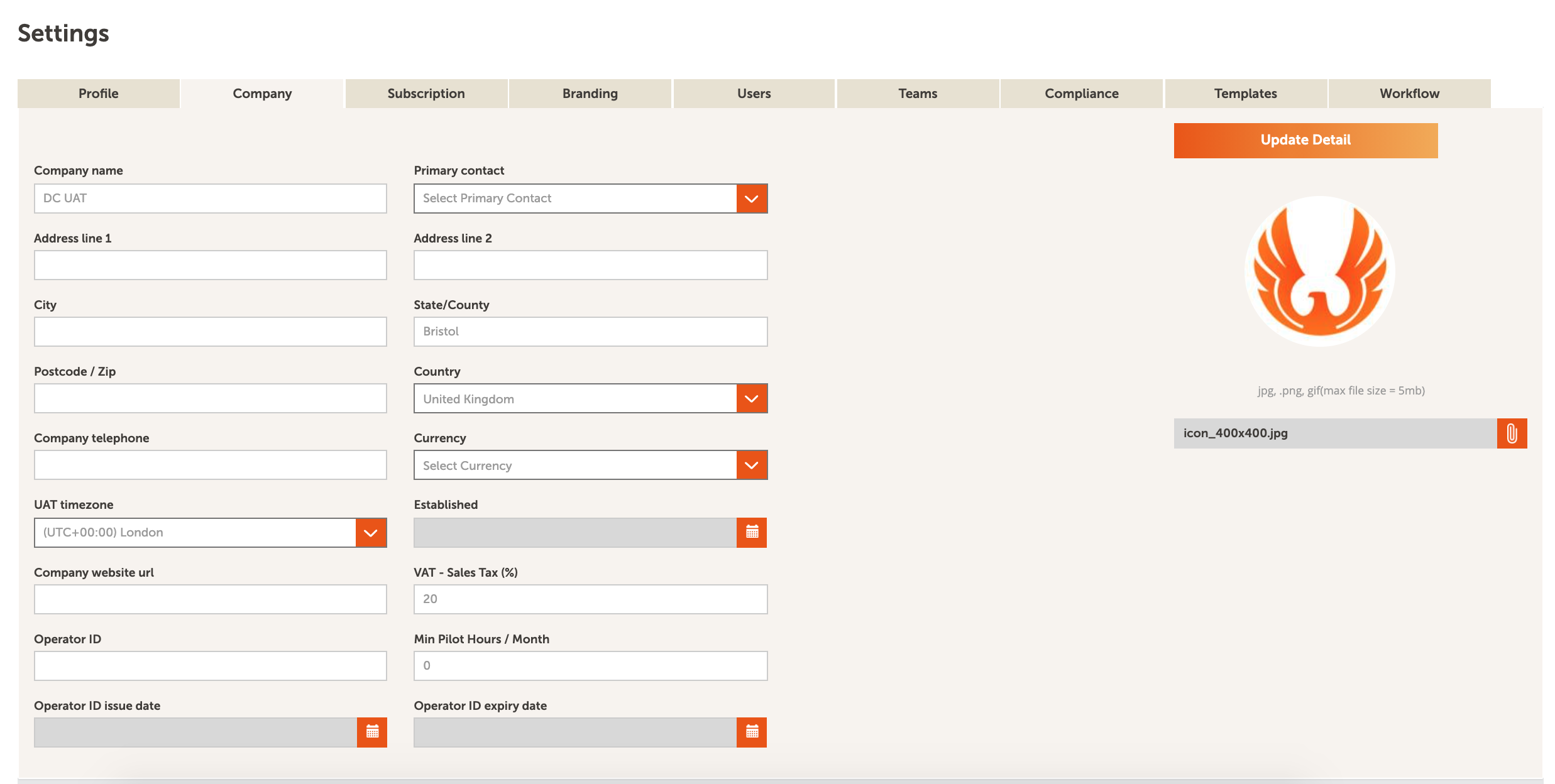Select the Company tab
Image resolution: width=1555 pixels, height=784 pixels.
(x=262, y=94)
